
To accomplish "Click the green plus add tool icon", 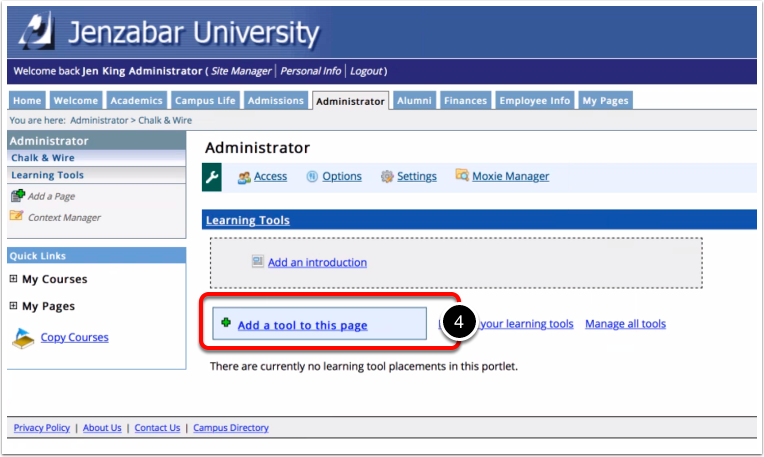I will pos(226,323).
